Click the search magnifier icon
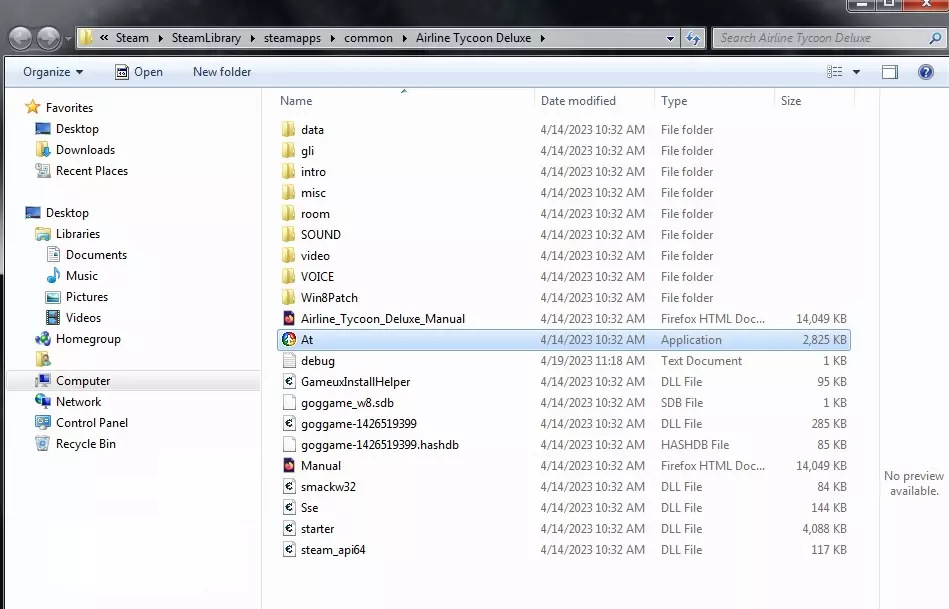The width and height of the screenshot is (949, 609). [x=935, y=38]
